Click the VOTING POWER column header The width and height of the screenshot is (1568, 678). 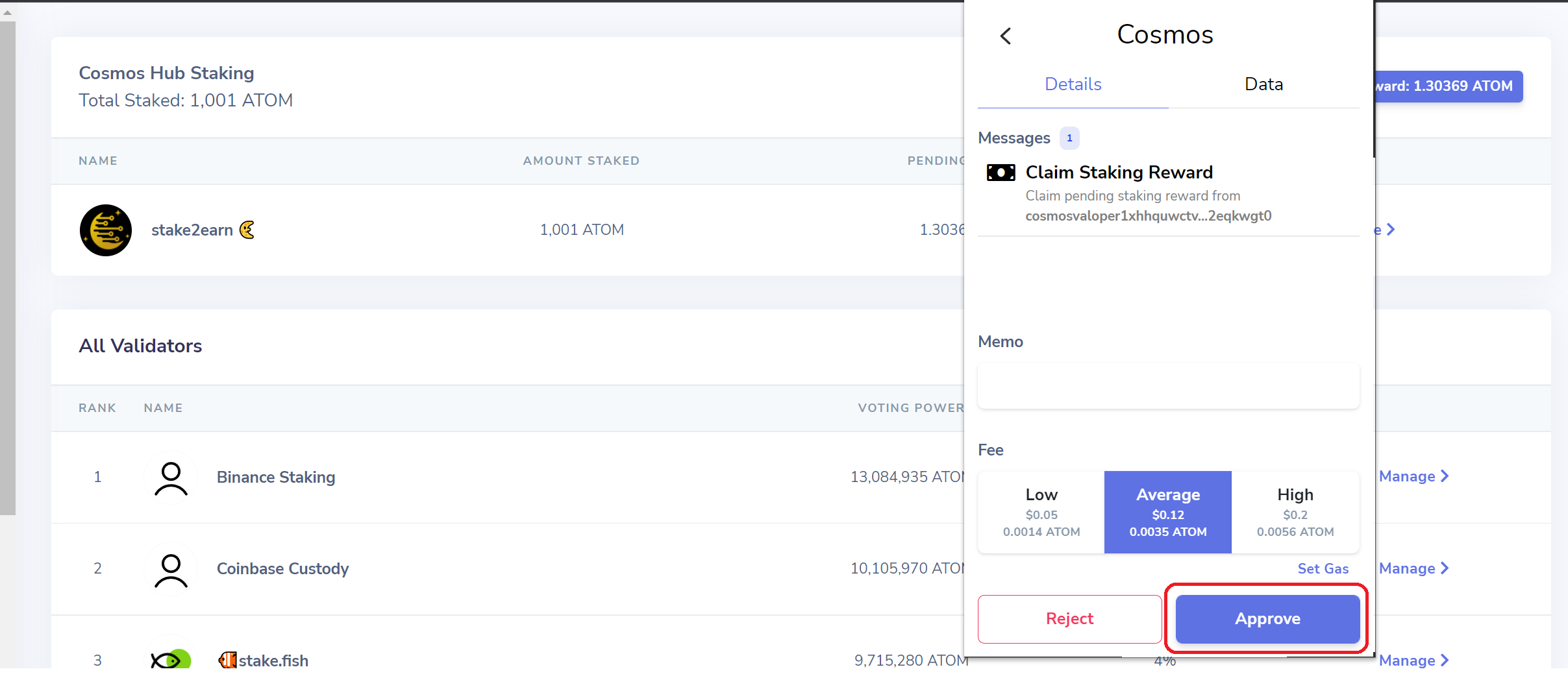(911, 408)
